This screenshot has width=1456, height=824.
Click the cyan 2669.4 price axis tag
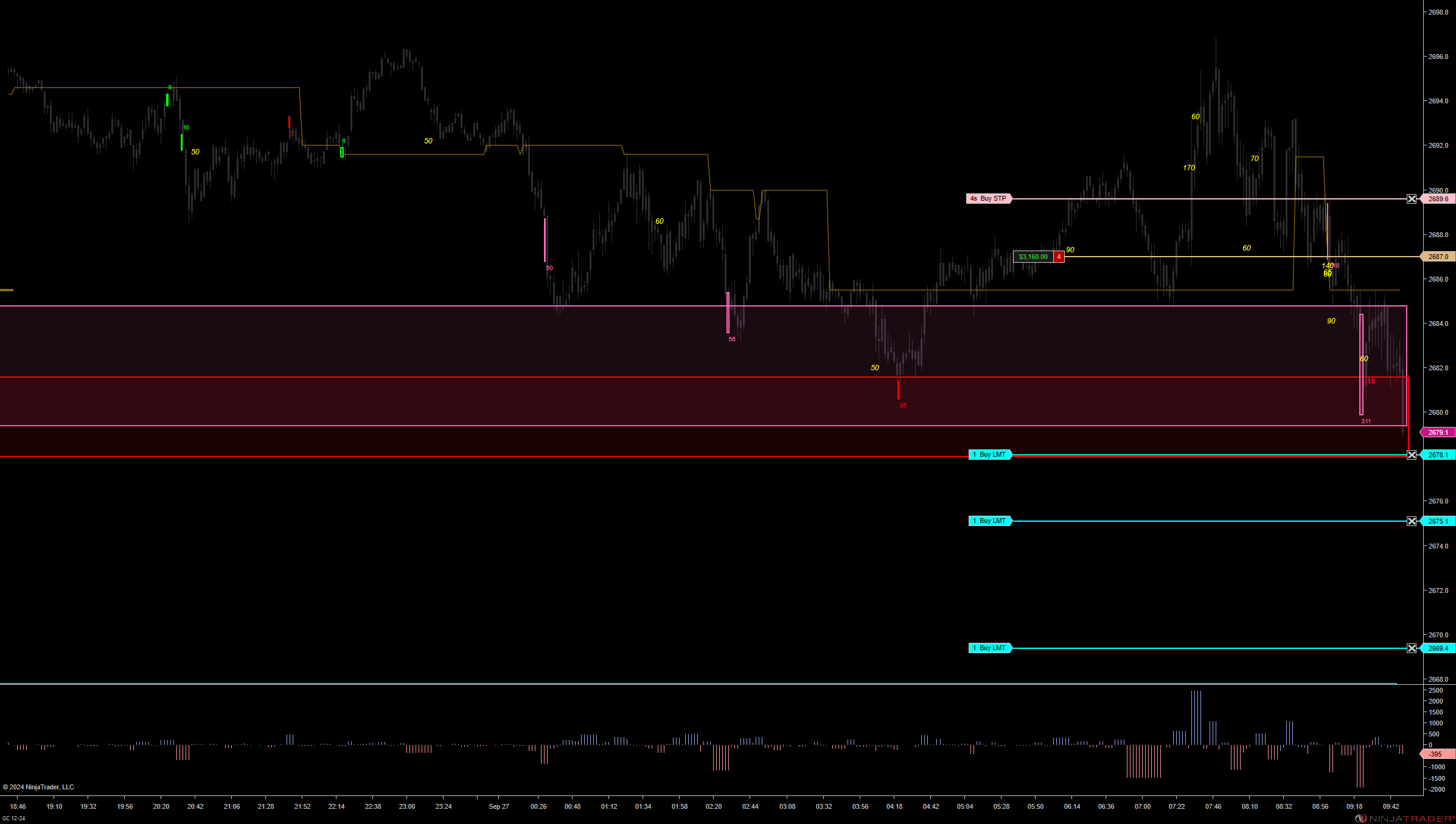click(1438, 648)
